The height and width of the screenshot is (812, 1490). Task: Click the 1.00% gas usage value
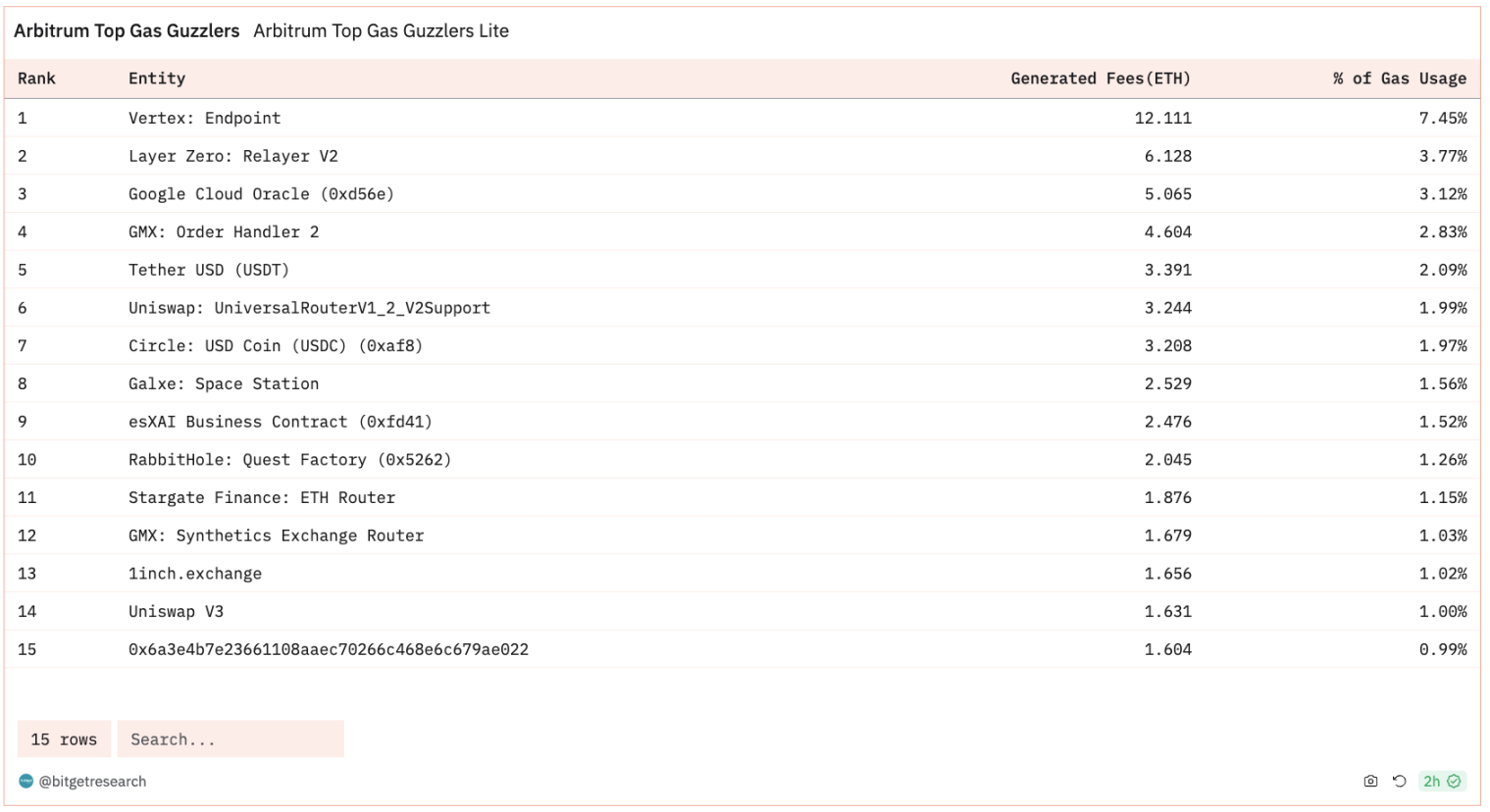coord(1443,612)
